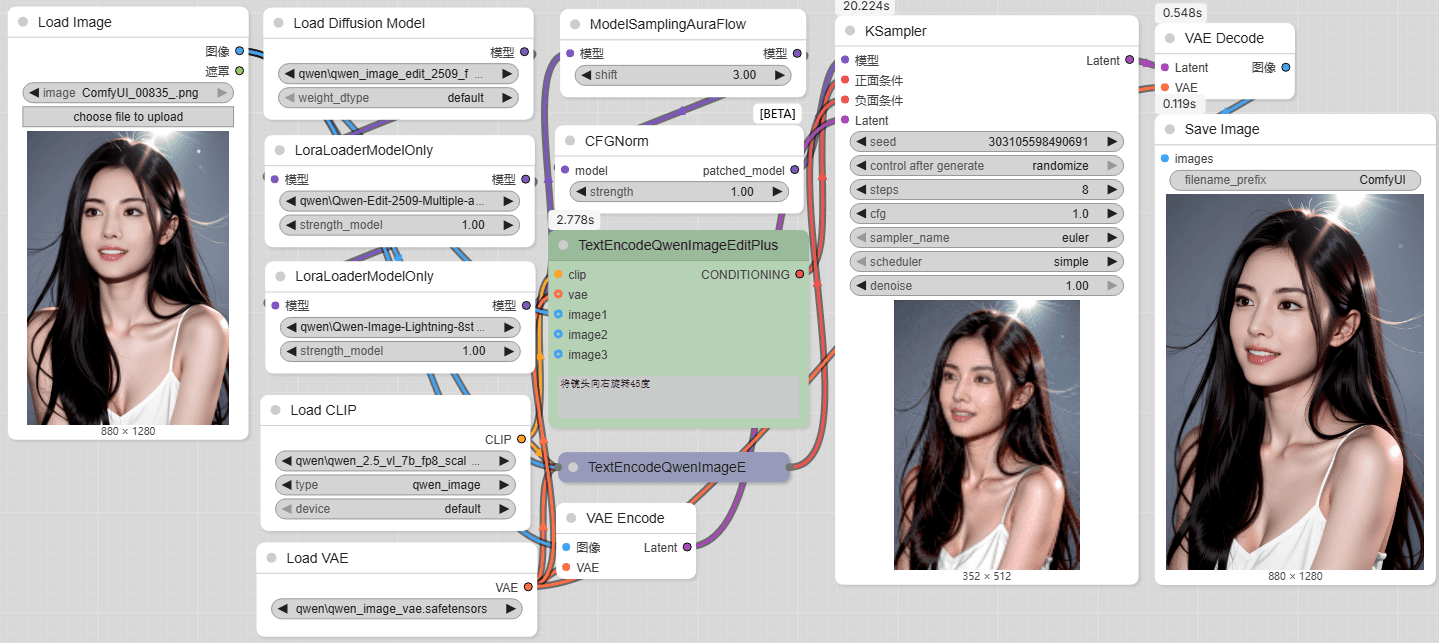Increase steps value with the right arrow
The height and width of the screenshot is (643, 1439).
pos(1111,190)
